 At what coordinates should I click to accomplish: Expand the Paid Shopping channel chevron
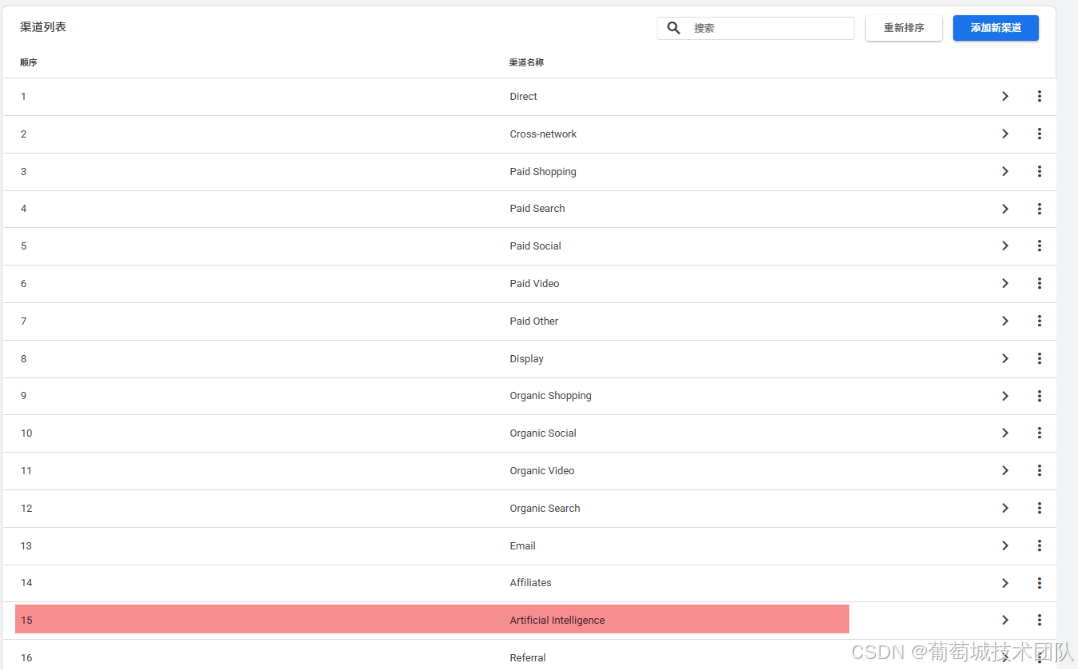(x=1005, y=171)
